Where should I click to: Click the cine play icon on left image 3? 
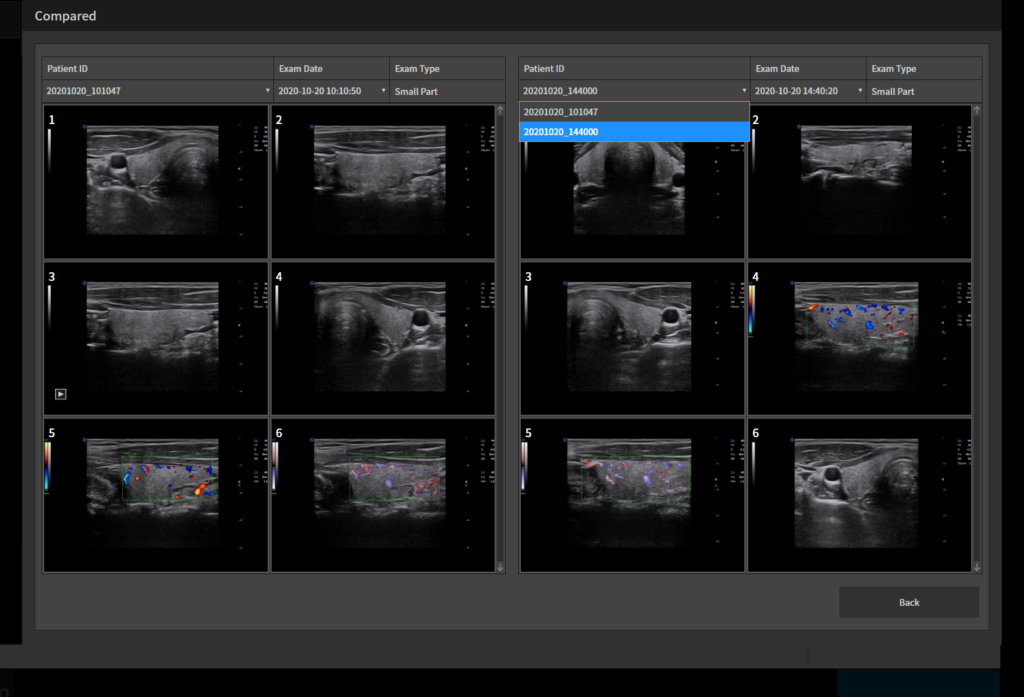click(x=61, y=394)
